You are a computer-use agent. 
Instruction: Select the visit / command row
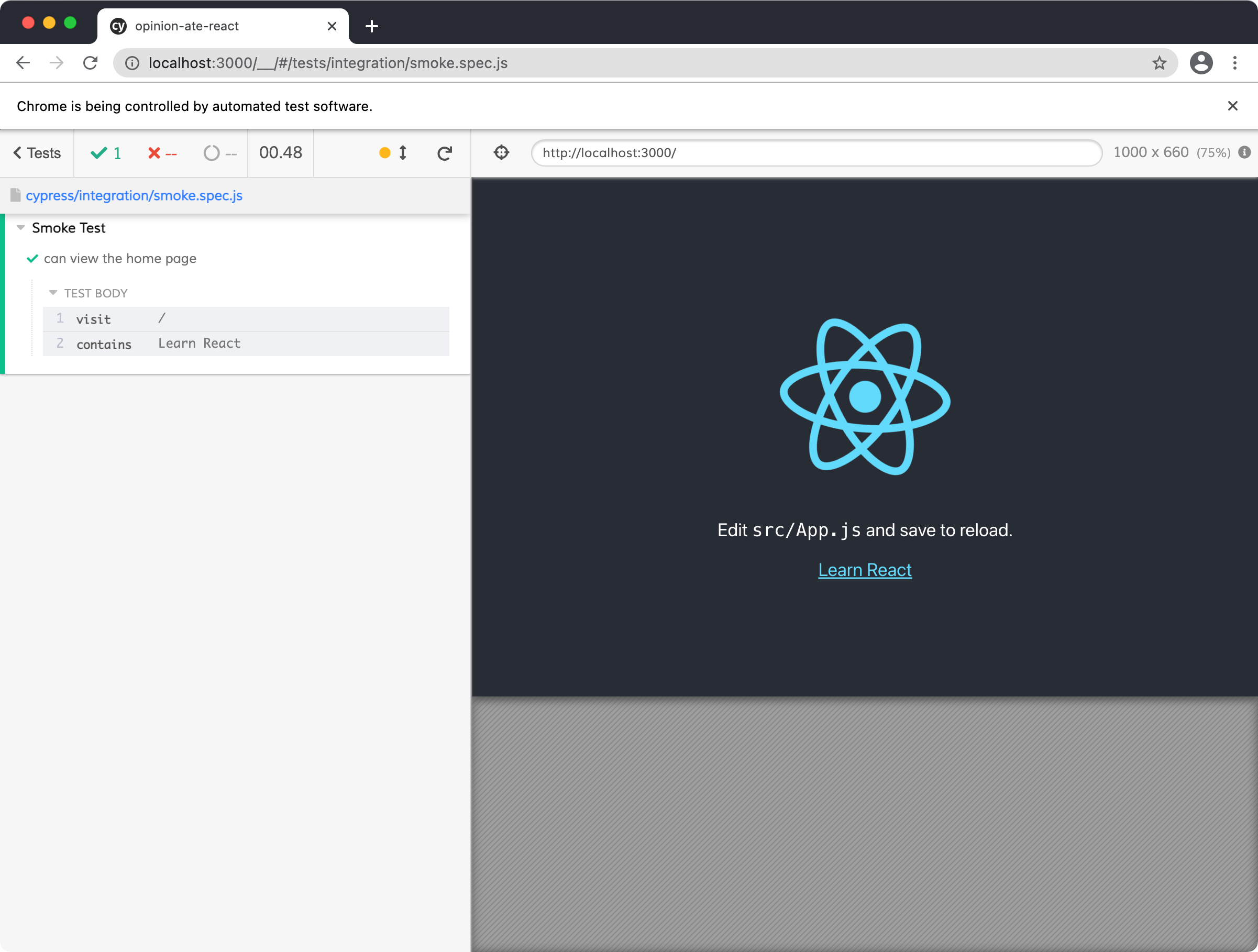(246, 319)
